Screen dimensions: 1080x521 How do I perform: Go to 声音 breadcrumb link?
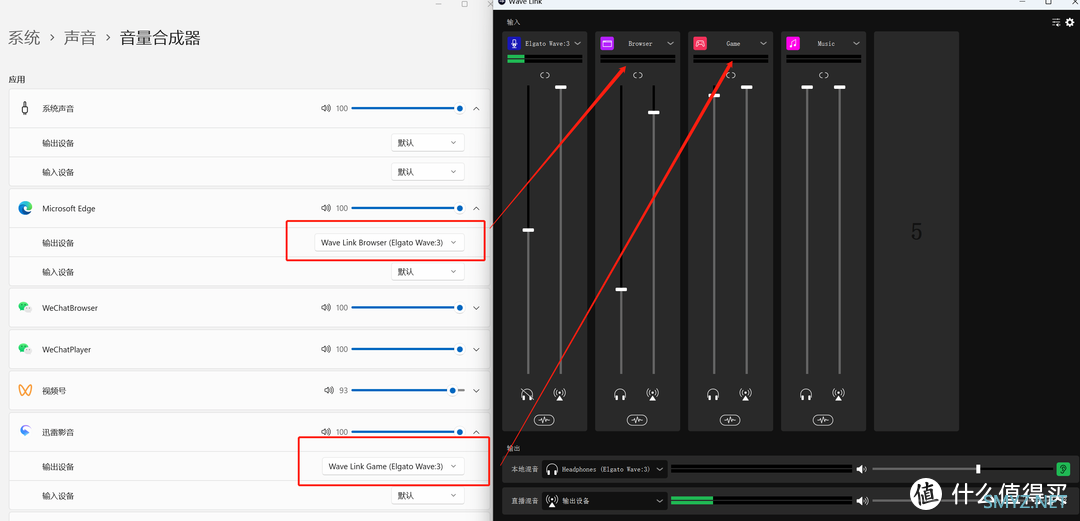pos(80,38)
